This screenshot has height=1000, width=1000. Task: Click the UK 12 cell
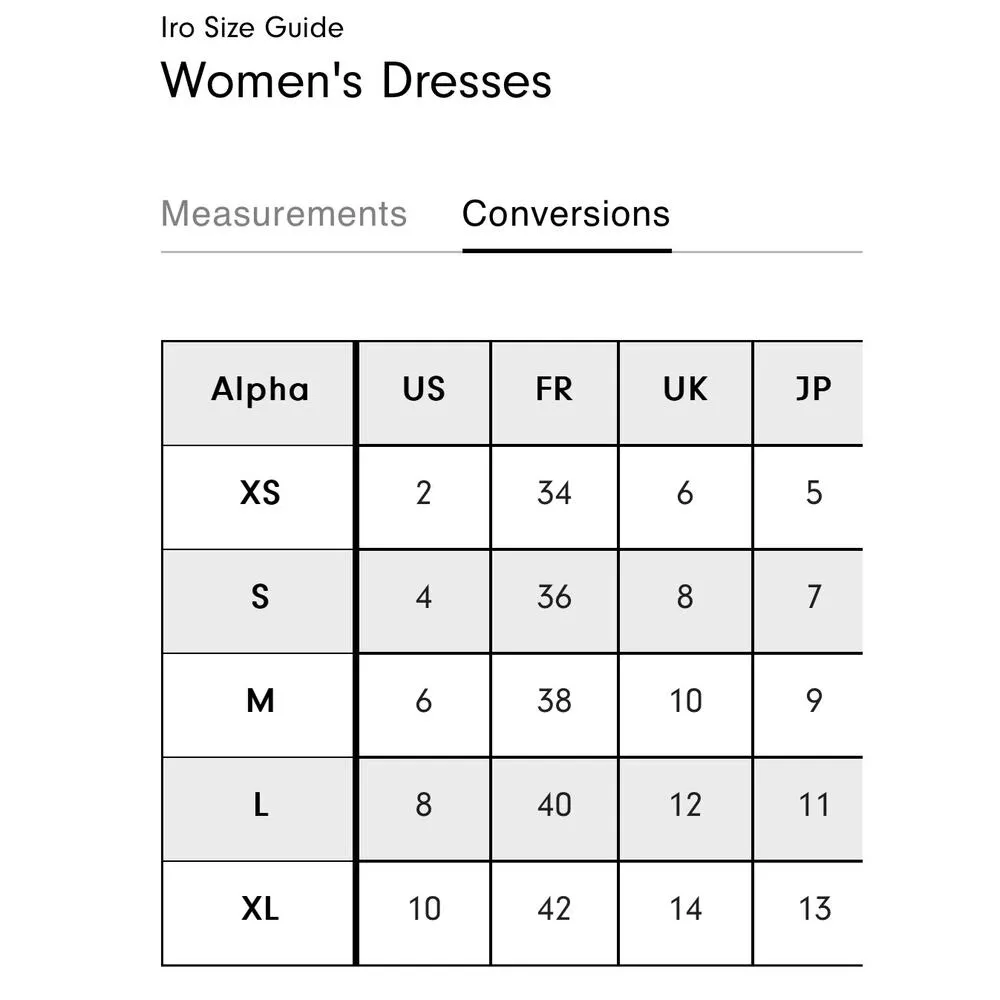pos(685,805)
